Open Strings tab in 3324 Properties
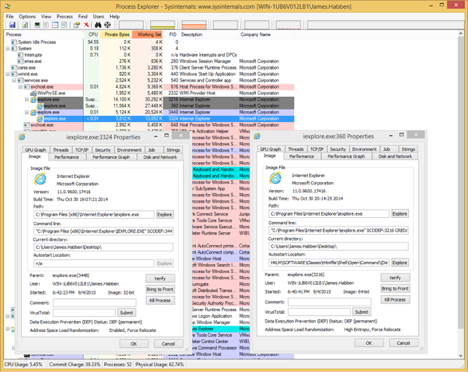468x372 pixels. pos(173,150)
